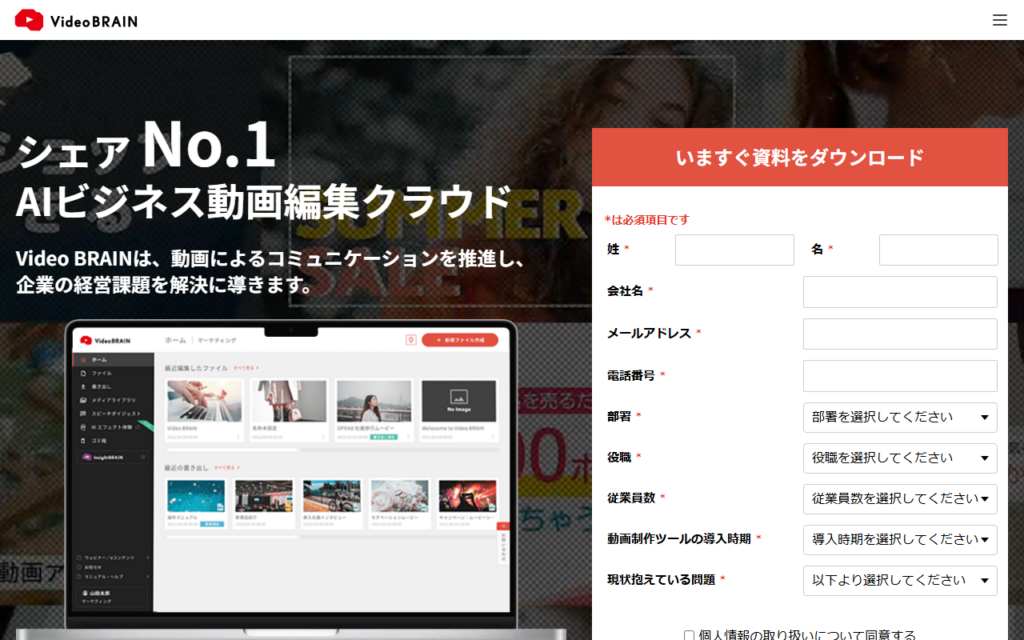Screen dimensions: 1024x640
Task: Click the InsightBRAIN entry in mockup sidebar
Action: click(112, 457)
